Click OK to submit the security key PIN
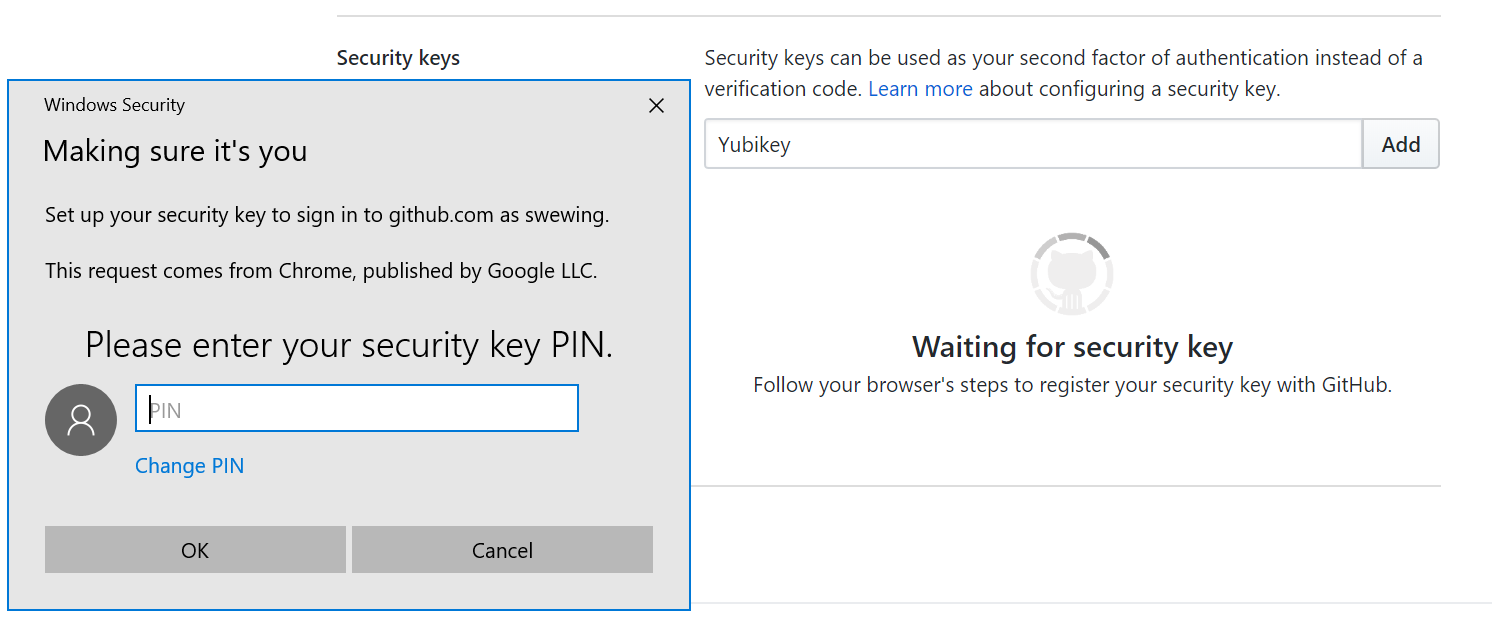This screenshot has width=1492, height=631. click(x=195, y=550)
